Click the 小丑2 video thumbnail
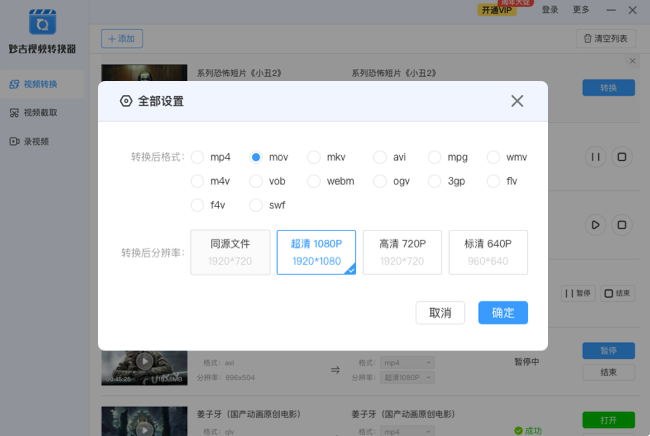Screen dimensions: 650x436 click(x=144, y=73)
